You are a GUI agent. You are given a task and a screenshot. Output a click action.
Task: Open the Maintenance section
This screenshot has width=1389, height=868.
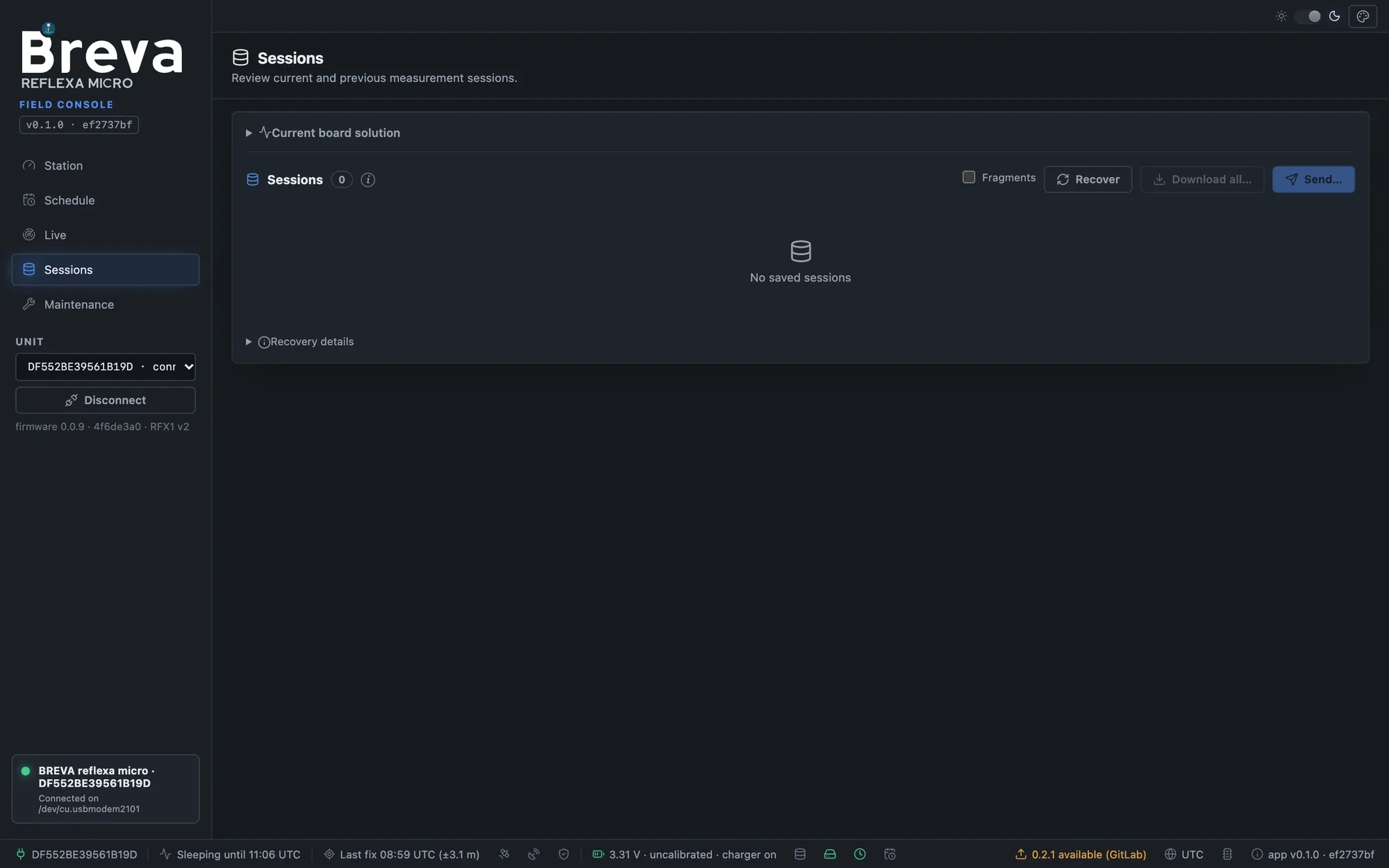point(105,304)
